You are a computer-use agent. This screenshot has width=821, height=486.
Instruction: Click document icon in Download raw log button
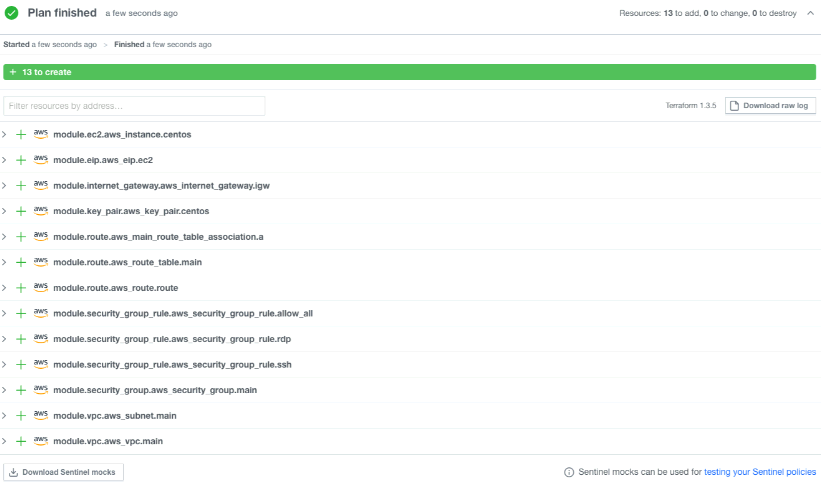coord(734,106)
